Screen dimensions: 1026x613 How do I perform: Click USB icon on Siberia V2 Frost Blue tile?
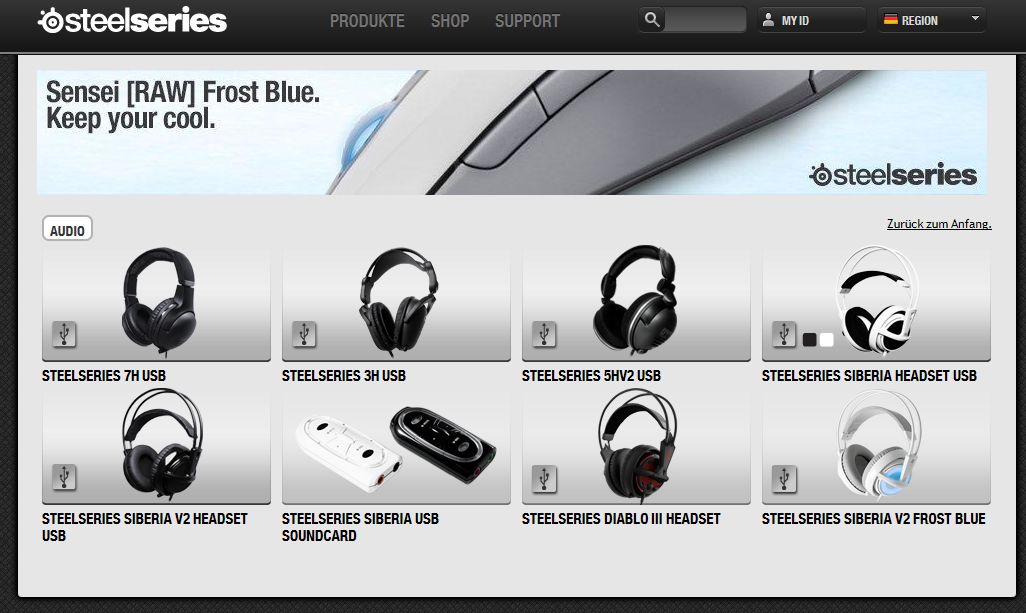pyautogui.click(x=785, y=478)
